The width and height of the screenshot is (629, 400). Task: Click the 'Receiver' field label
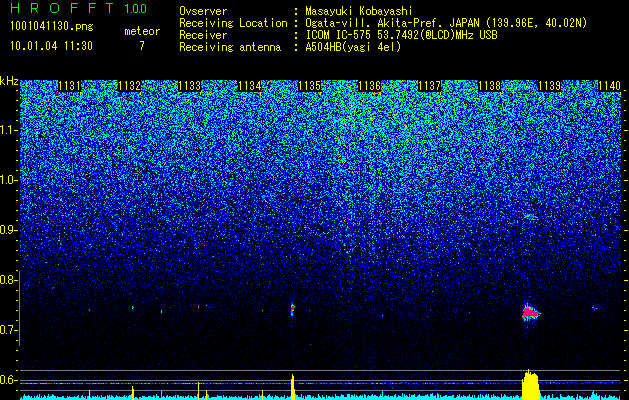point(203,35)
